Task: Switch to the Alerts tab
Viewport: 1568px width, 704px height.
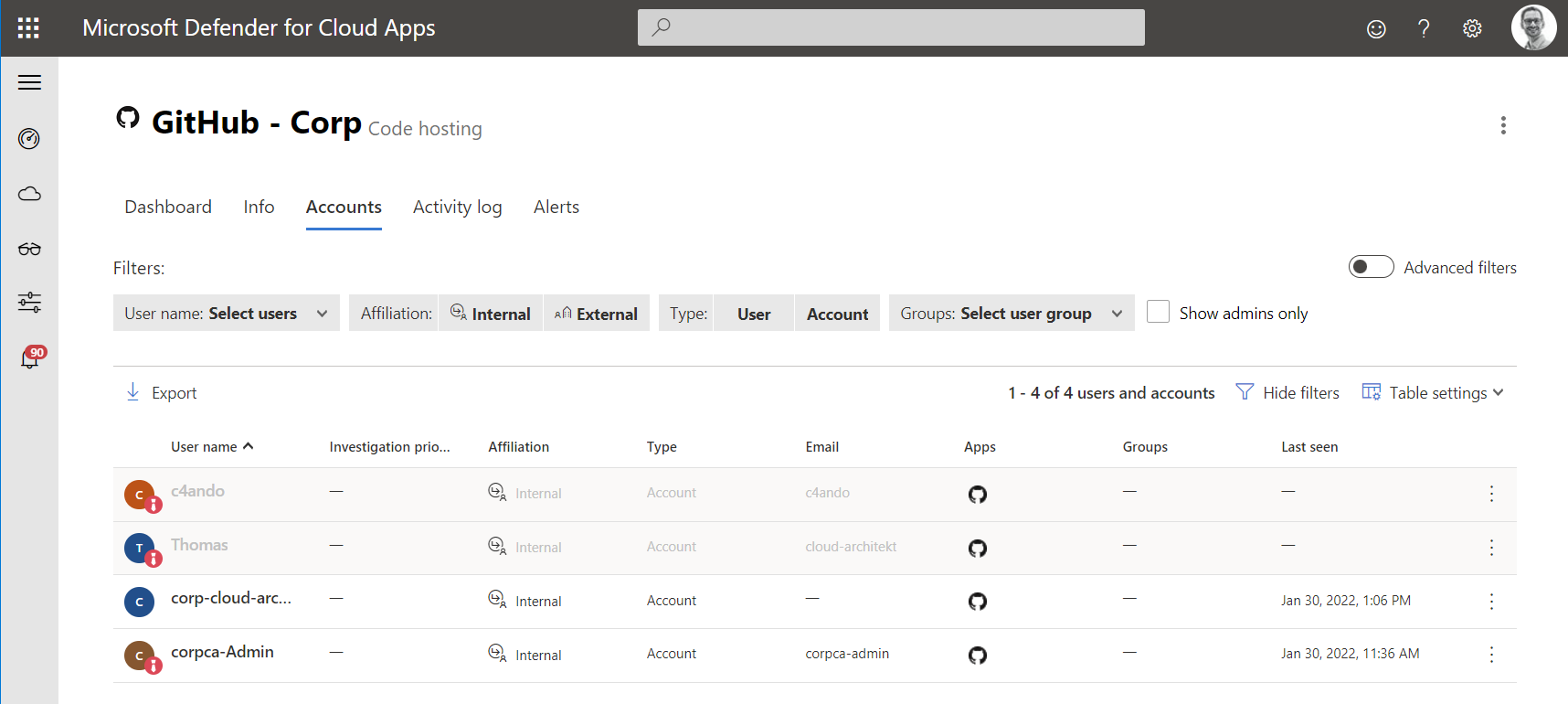Action: coord(556,207)
